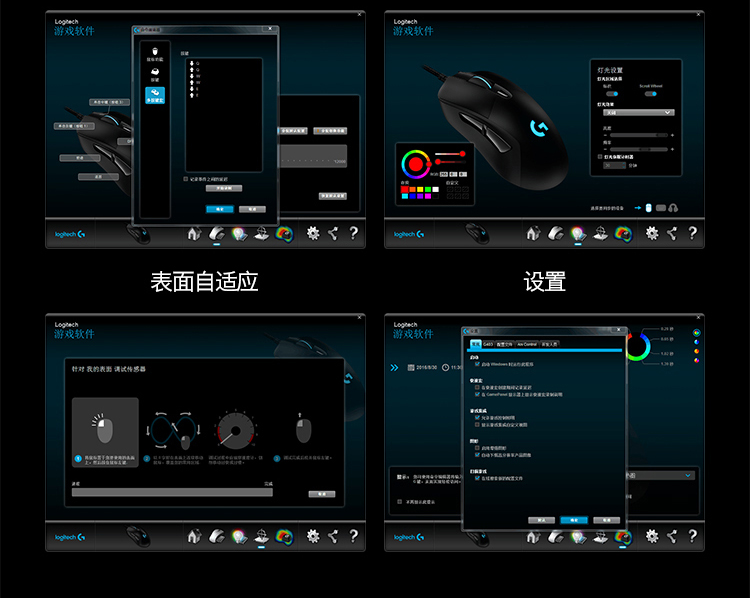Click mouse thumbnail arrow in surface tuning bar
The height and width of the screenshot is (598, 750).
pos(138,536)
